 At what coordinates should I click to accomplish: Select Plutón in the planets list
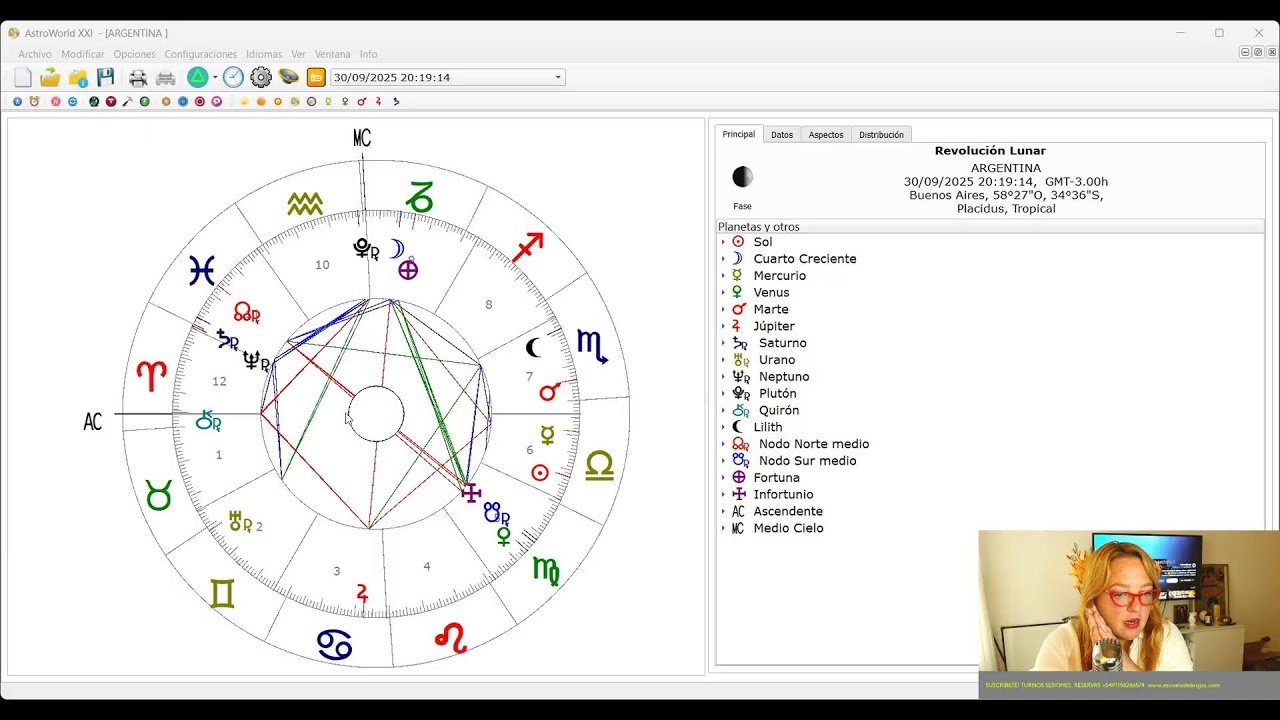click(777, 394)
